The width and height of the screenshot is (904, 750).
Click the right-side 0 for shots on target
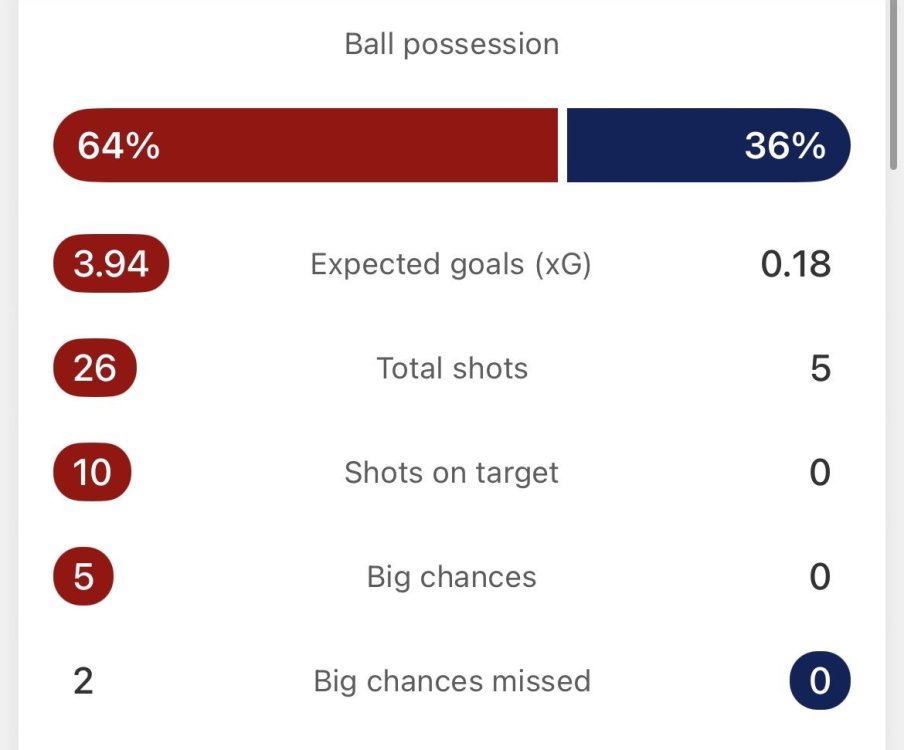point(819,472)
